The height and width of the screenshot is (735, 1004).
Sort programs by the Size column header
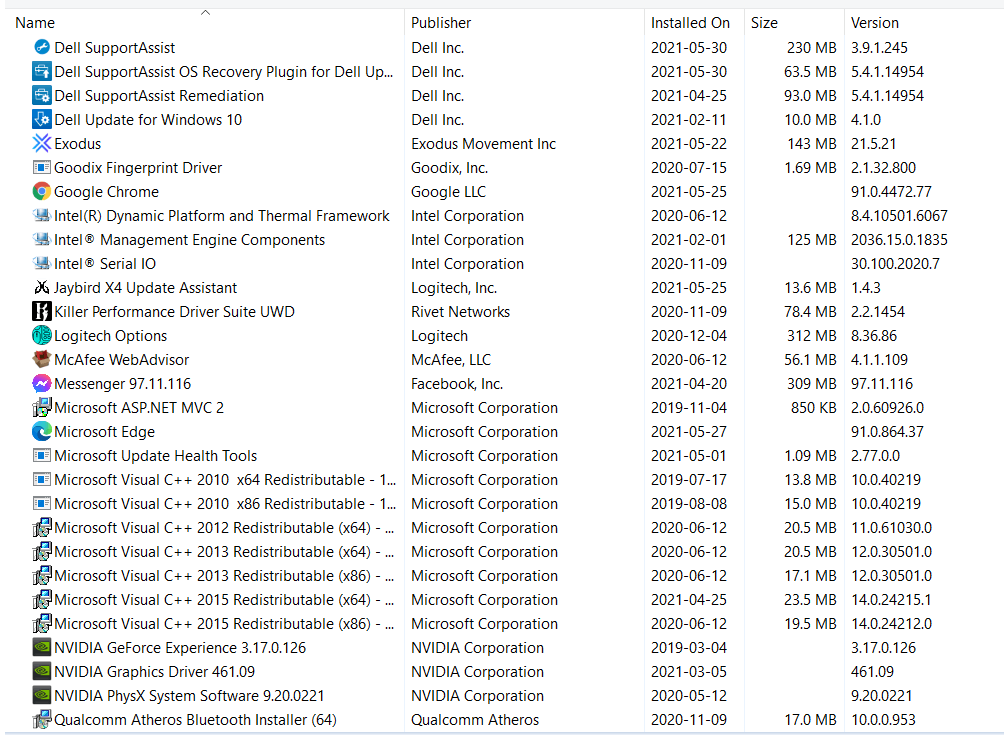tap(764, 23)
